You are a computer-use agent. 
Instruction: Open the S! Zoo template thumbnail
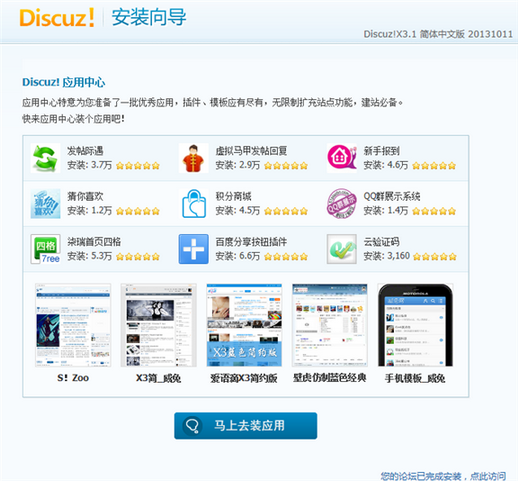pyautogui.click(x=73, y=325)
